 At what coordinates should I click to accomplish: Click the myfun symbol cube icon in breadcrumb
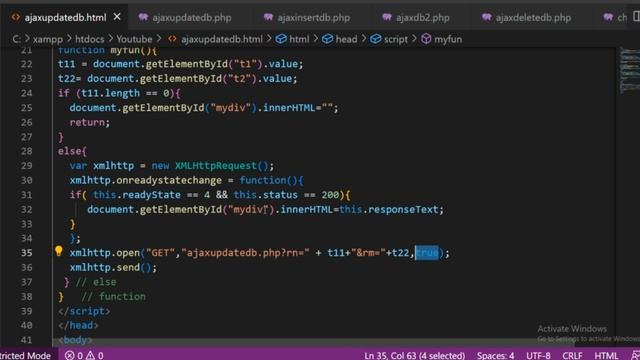[426, 39]
